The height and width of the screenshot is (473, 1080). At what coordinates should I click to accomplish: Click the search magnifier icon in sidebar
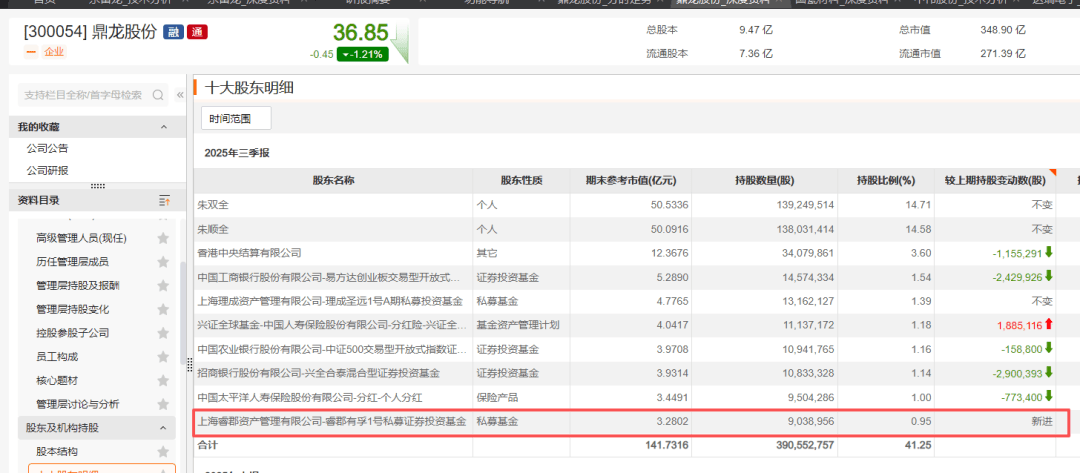pyautogui.click(x=158, y=95)
